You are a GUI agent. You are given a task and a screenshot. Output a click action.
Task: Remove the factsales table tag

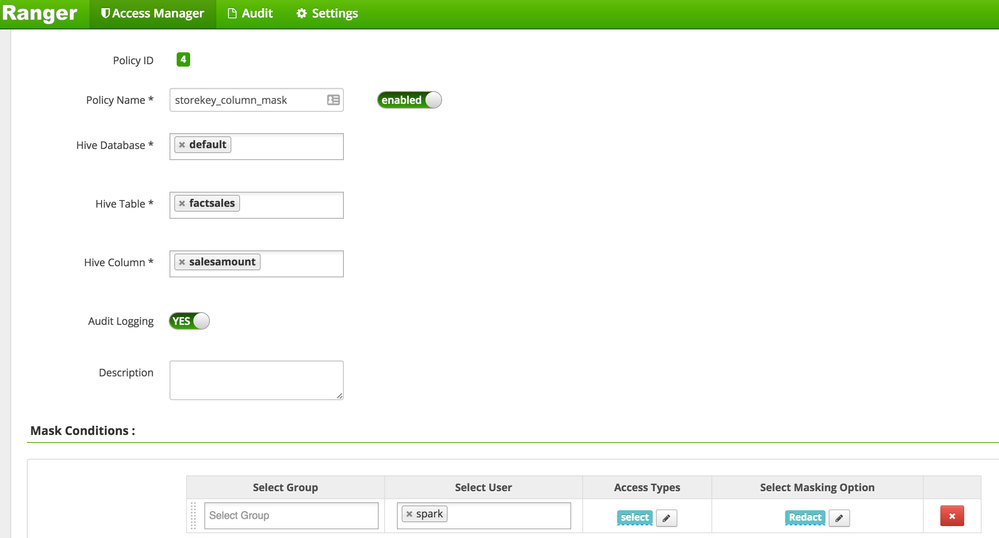click(x=182, y=203)
